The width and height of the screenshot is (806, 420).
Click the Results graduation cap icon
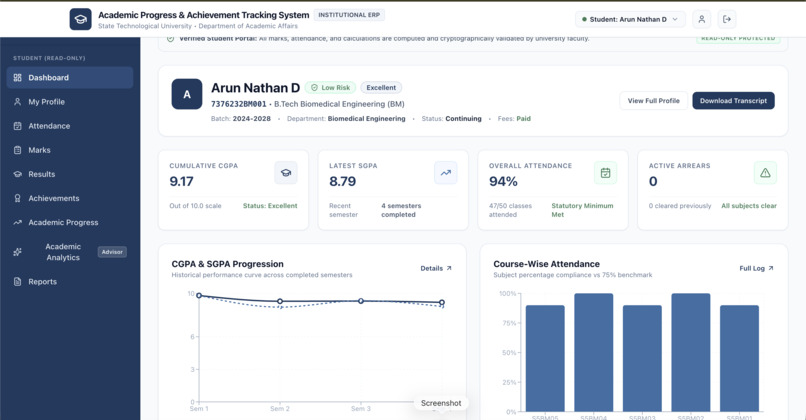pyautogui.click(x=17, y=174)
